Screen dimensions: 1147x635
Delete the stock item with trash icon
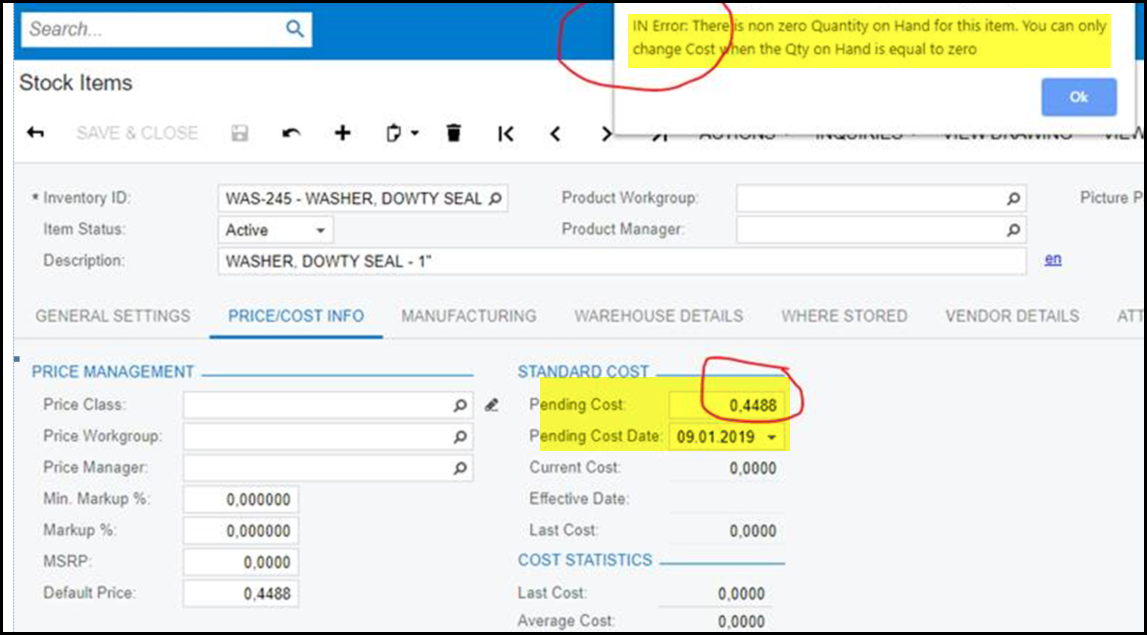click(x=454, y=133)
